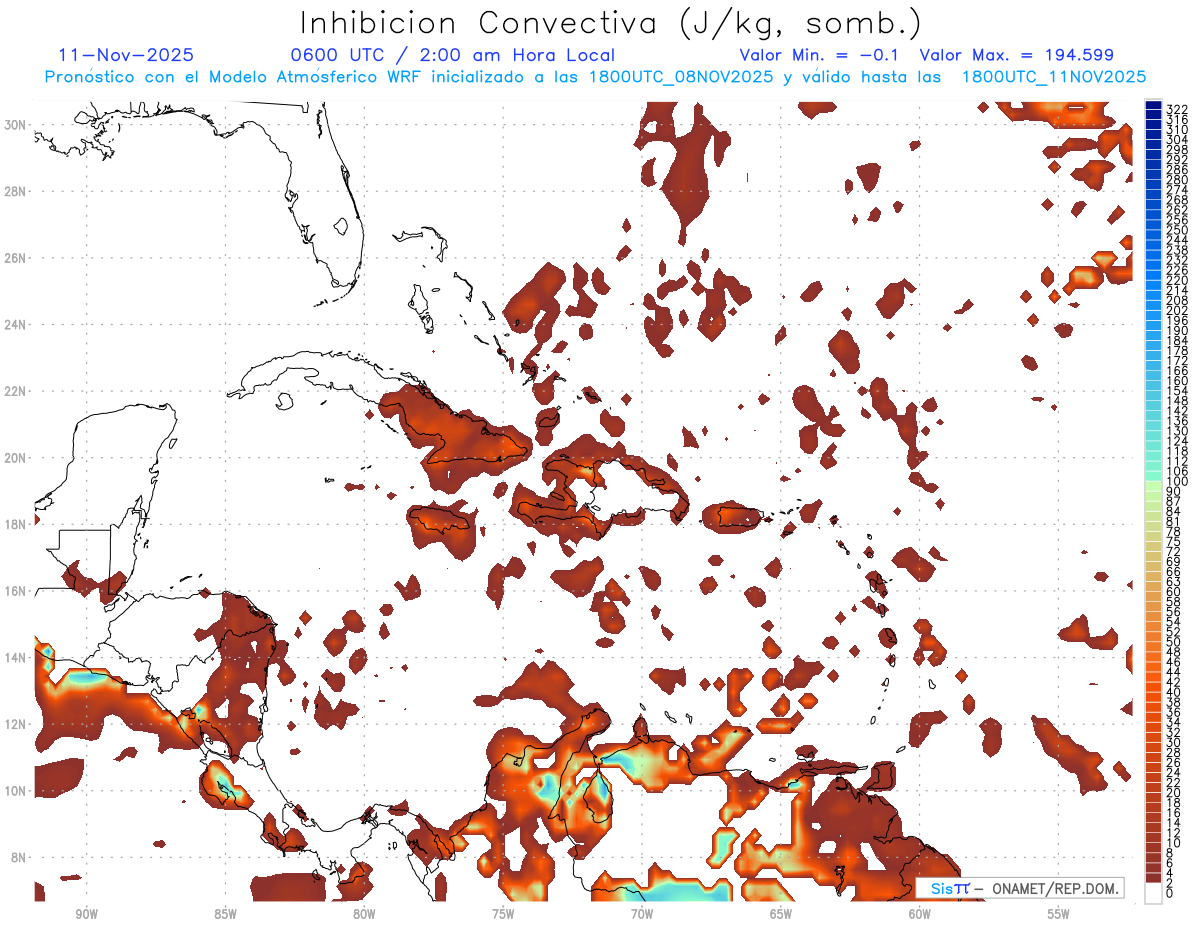Click the "Valor Min. = -0.1" text
Viewport: 1200px width, 927px height.
coord(821,55)
